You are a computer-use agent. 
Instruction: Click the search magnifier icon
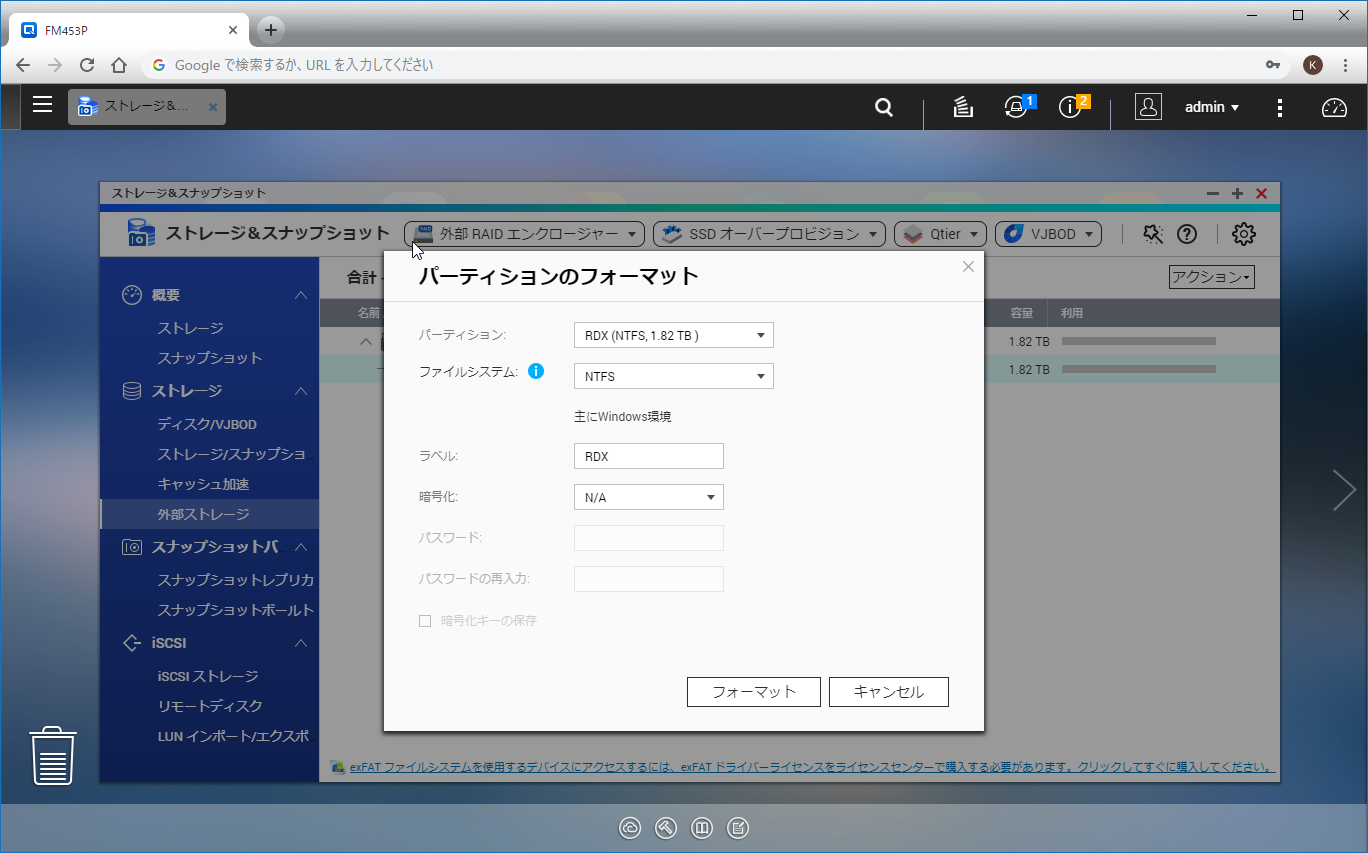884,107
